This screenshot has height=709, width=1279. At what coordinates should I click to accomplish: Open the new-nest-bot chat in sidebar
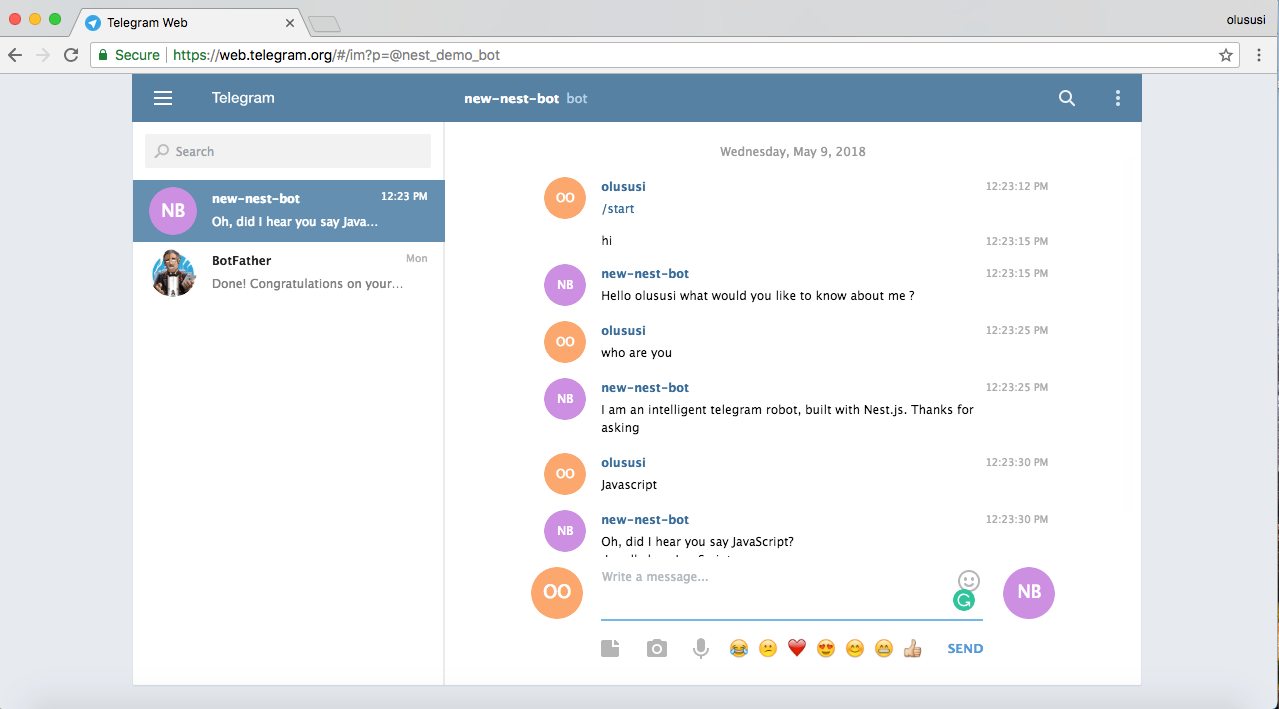[x=289, y=210]
